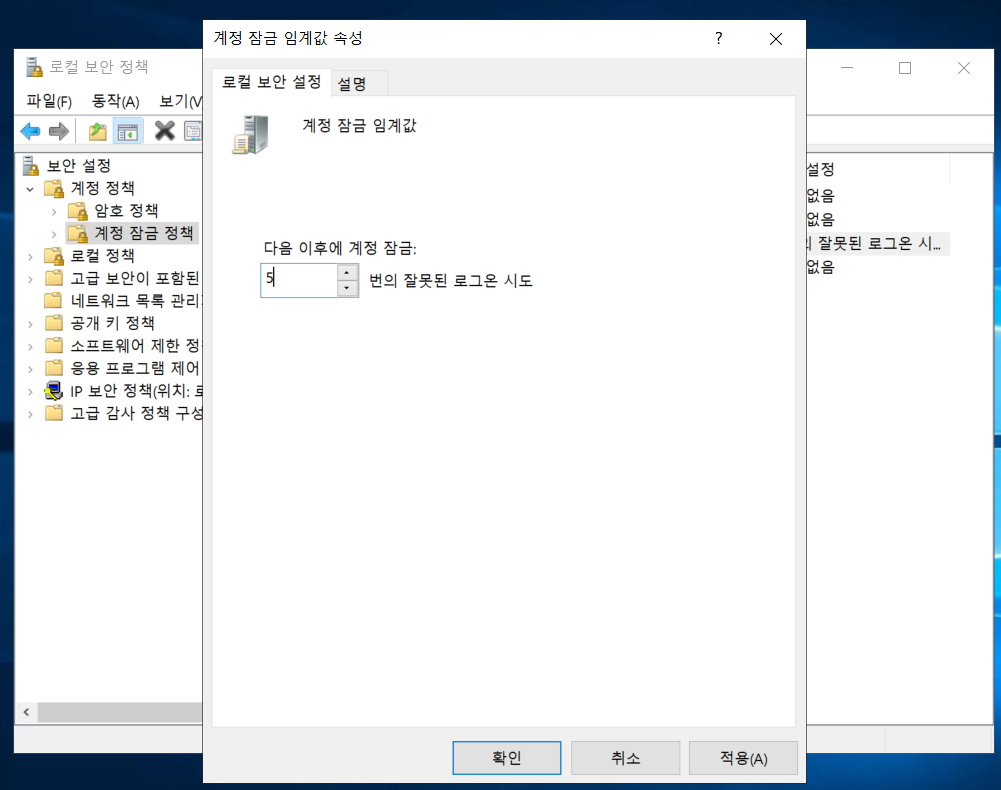Collapse the 계정 정책 tree node
The height and width of the screenshot is (790, 1001).
pyautogui.click(x=30, y=189)
